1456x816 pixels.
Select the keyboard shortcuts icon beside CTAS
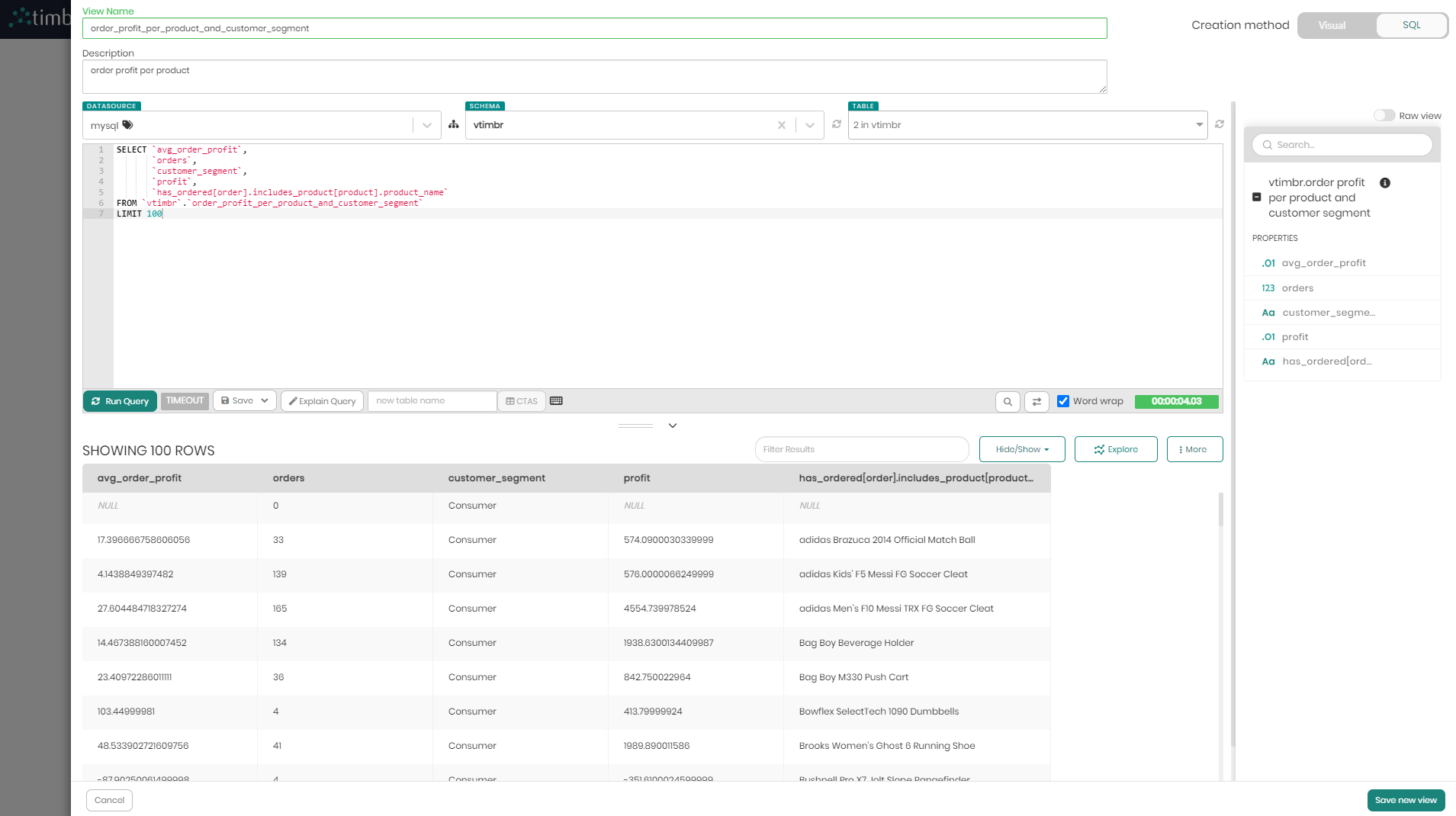click(556, 400)
